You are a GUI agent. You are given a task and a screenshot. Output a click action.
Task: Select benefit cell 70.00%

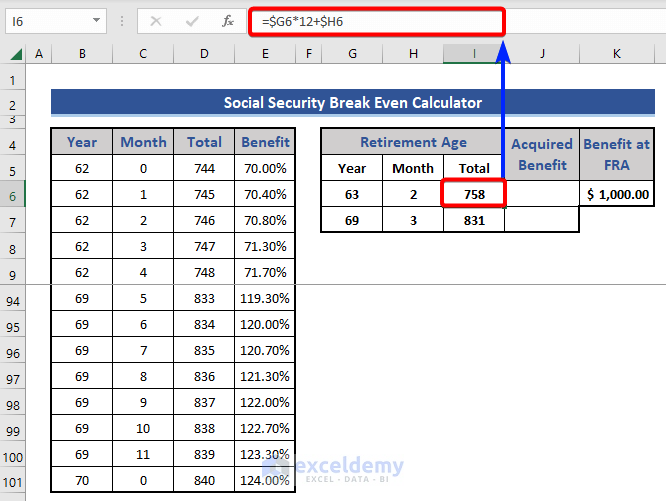265,169
